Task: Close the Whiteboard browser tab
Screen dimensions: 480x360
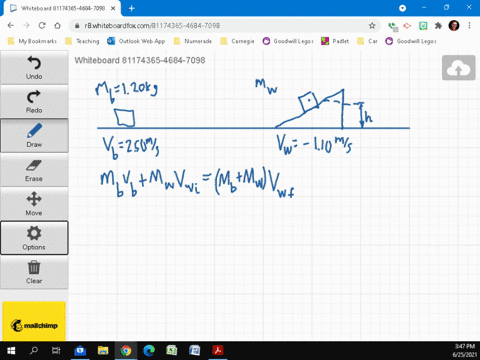Action: click(113, 8)
